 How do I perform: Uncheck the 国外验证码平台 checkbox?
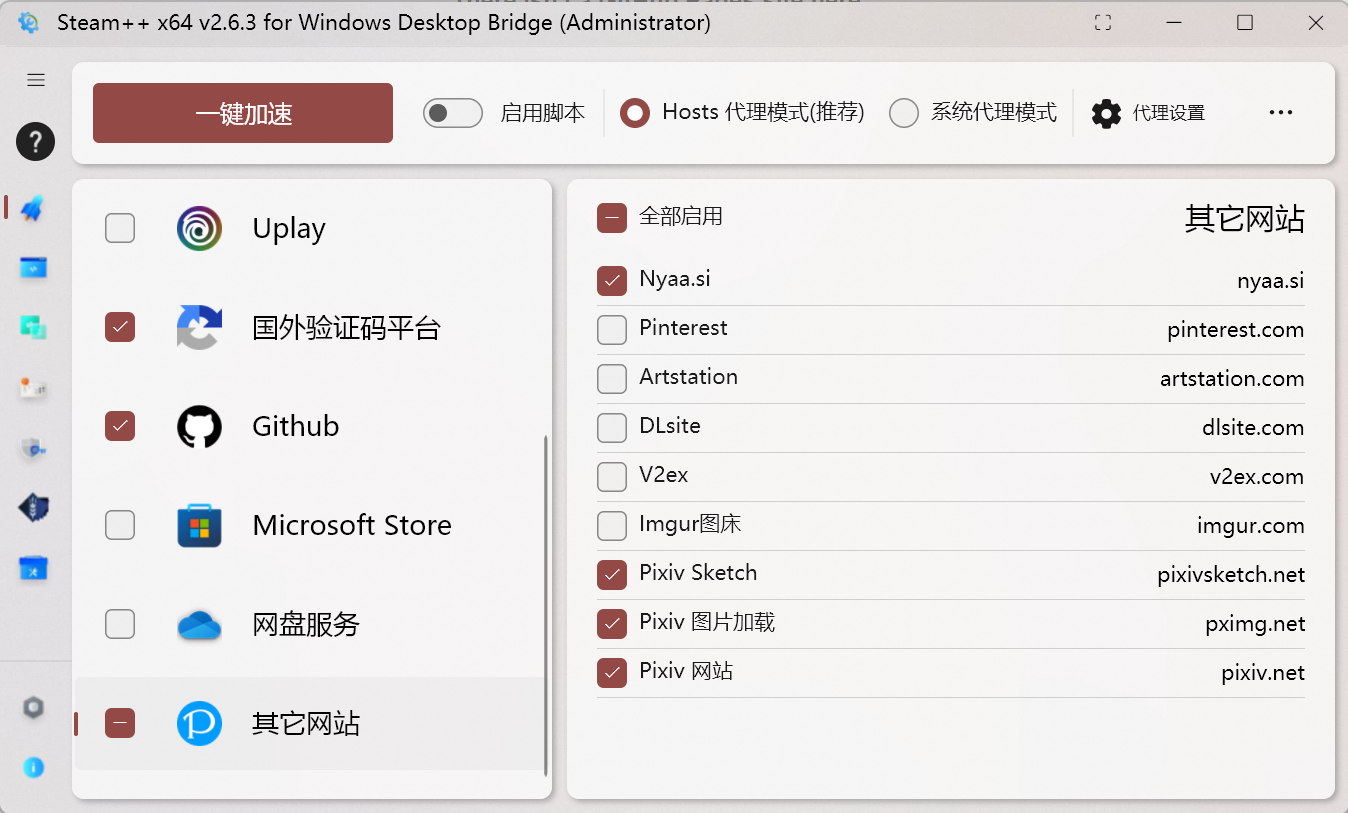120,327
